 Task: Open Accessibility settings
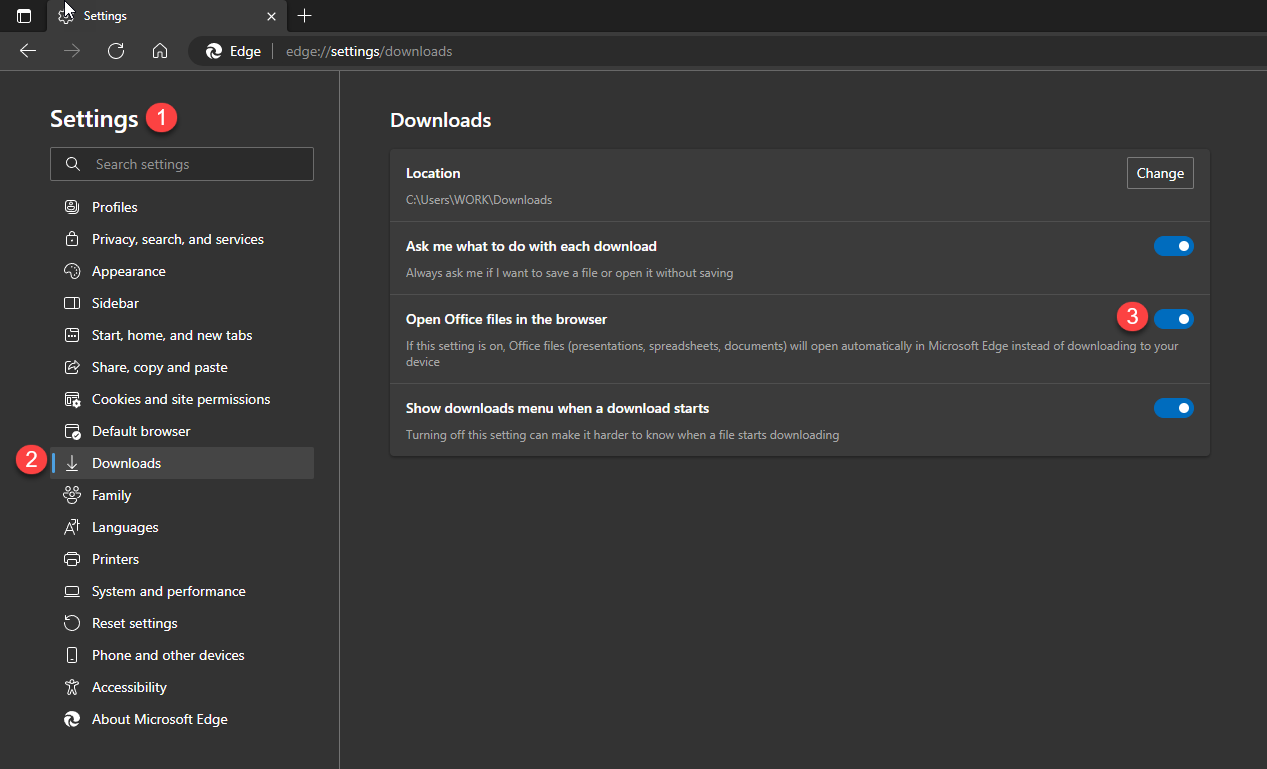(x=182, y=687)
